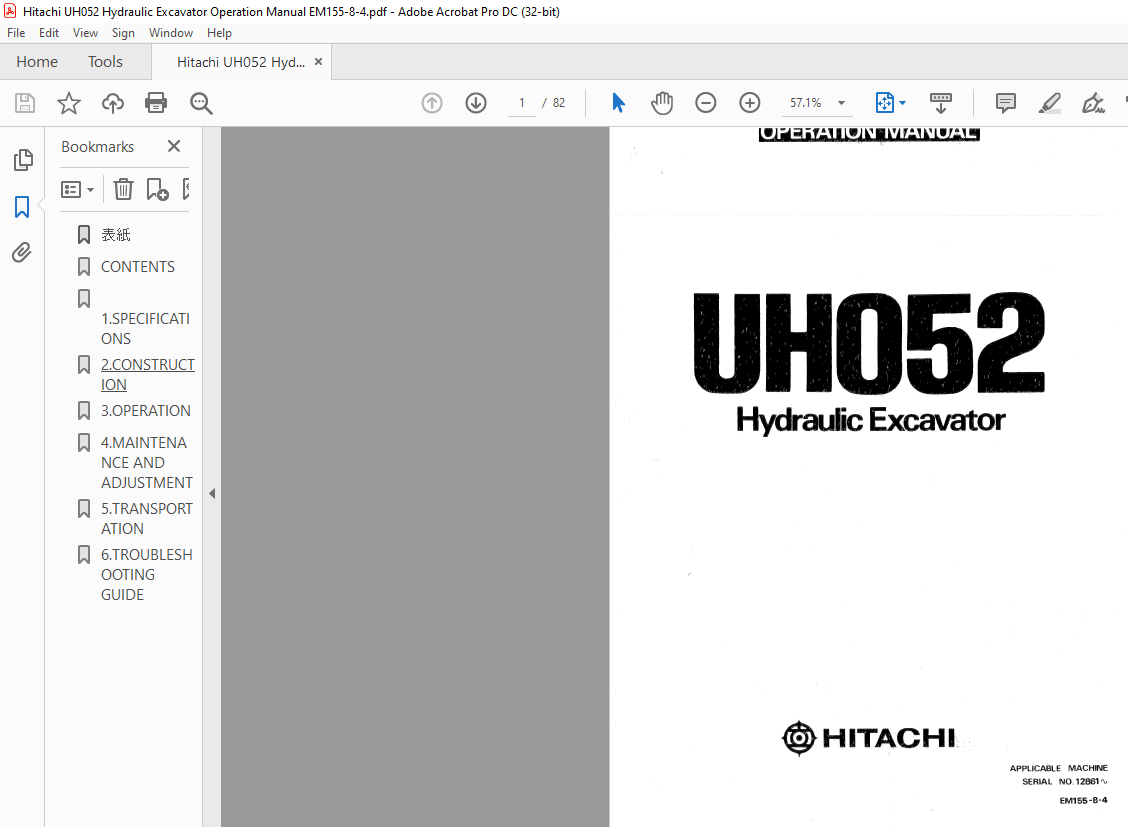
Task: Click the bookmark icon beside CONTENTS
Action: click(x=83, y=267)
